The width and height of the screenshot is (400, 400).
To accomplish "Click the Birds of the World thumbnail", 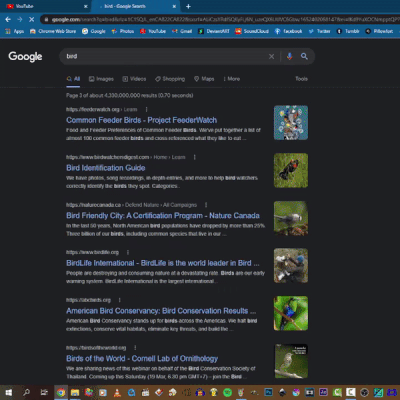I will tap(291, 361).
